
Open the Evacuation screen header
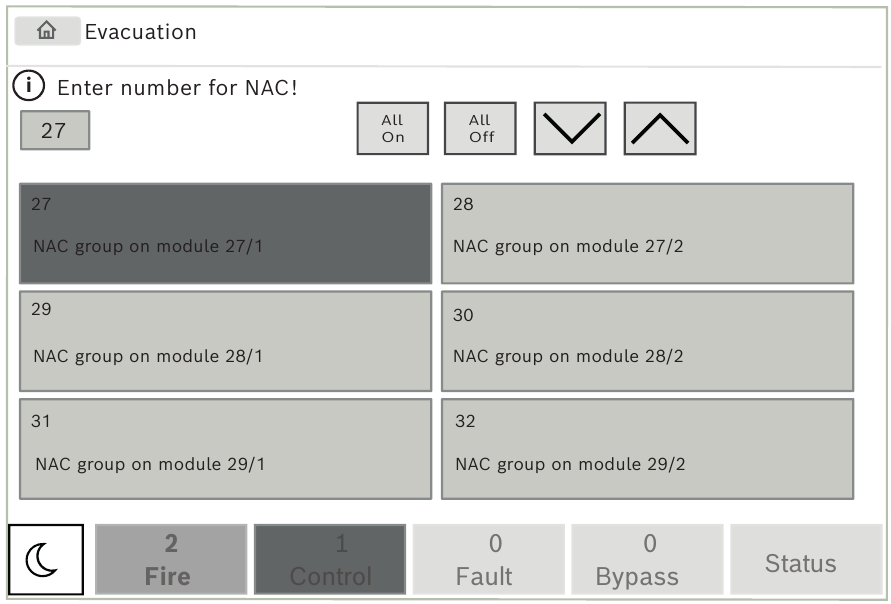click(x=140, y=31)
